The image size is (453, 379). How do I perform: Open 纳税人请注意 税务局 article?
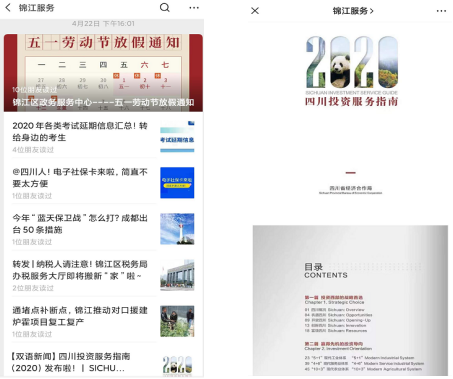(80, 270)
